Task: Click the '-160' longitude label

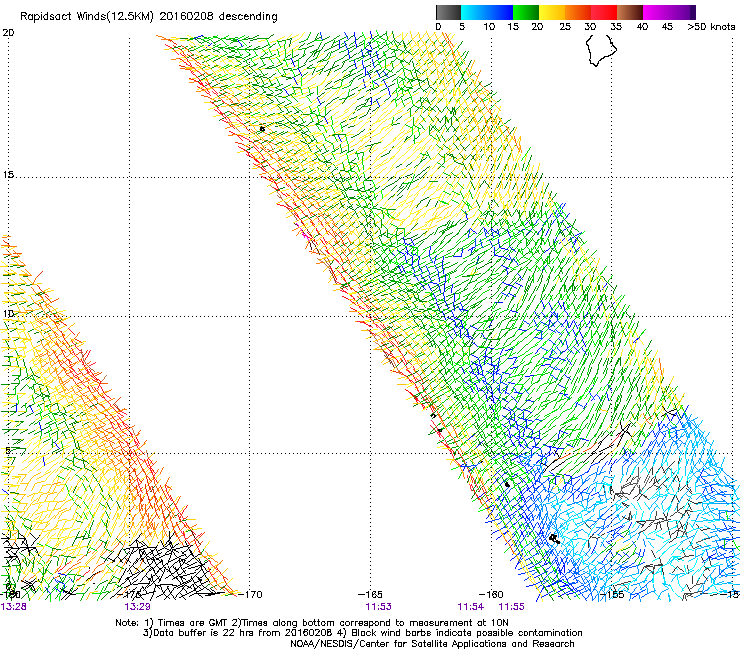Action: click(491, 594)
